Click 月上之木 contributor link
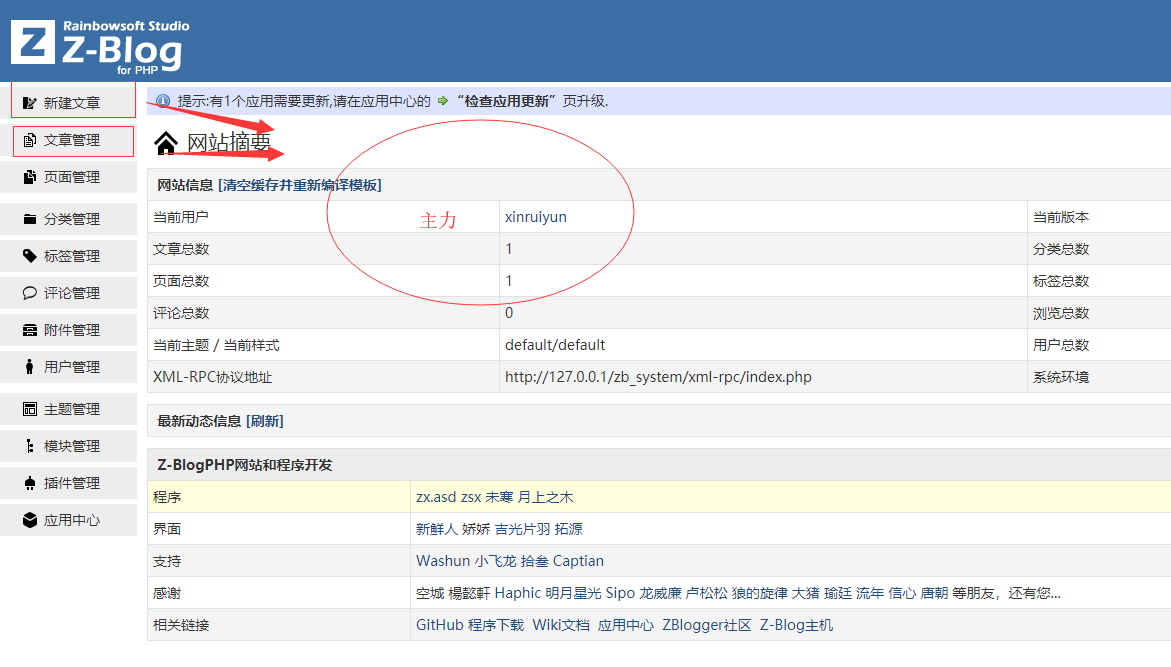The image size is (1171, 667). point(545,497)
